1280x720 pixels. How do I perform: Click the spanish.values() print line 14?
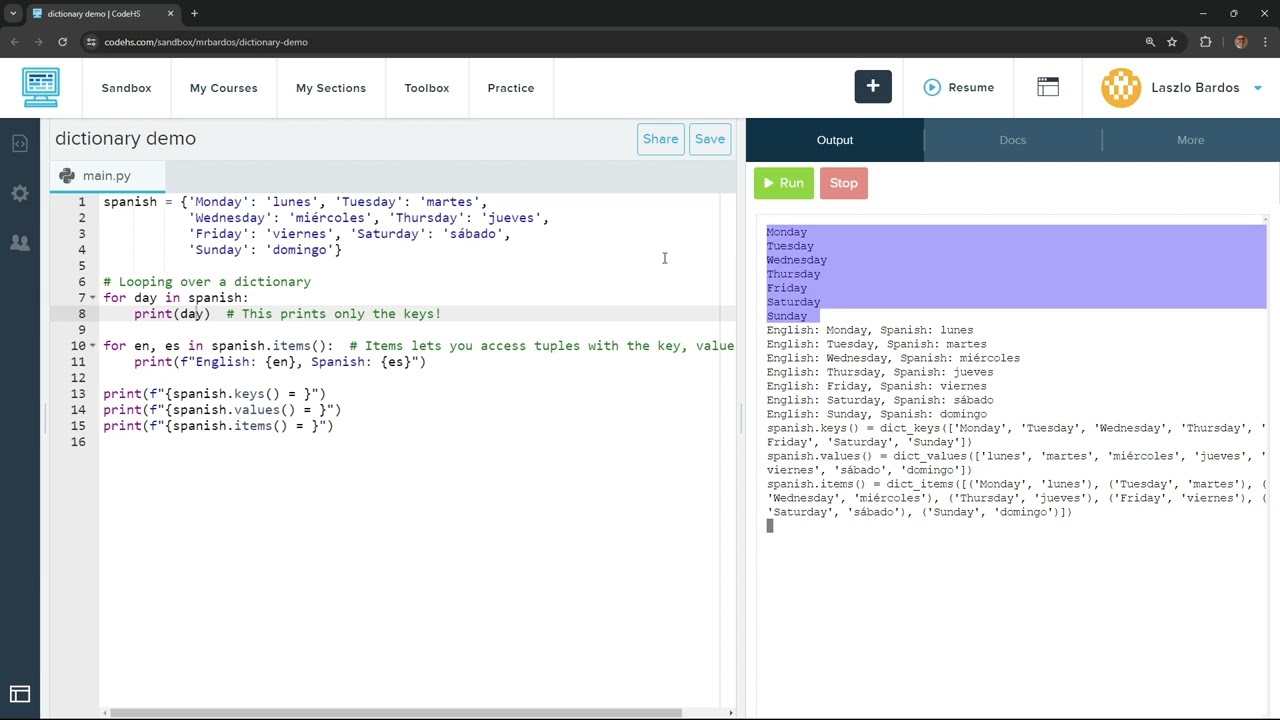222,410
